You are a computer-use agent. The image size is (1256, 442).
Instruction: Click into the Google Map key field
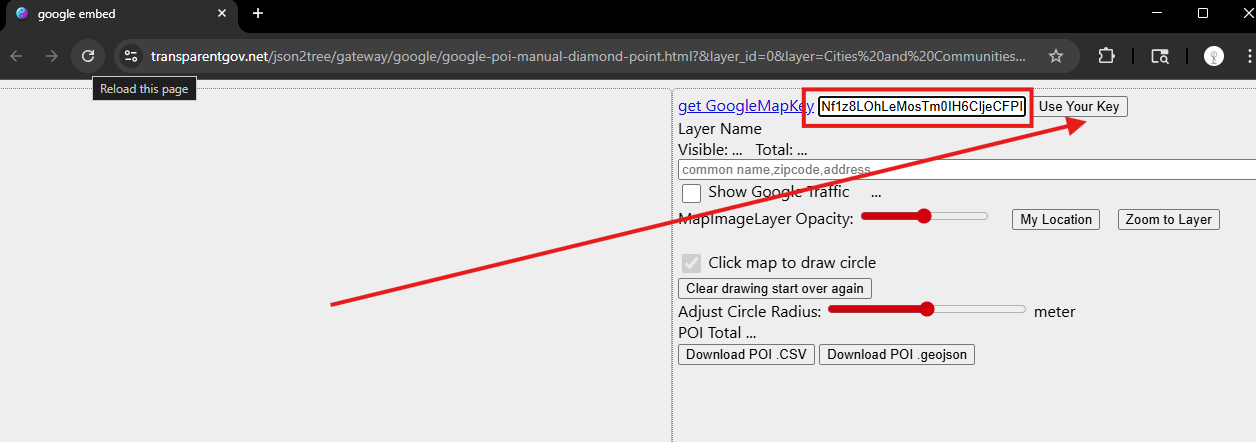(922, 107)
